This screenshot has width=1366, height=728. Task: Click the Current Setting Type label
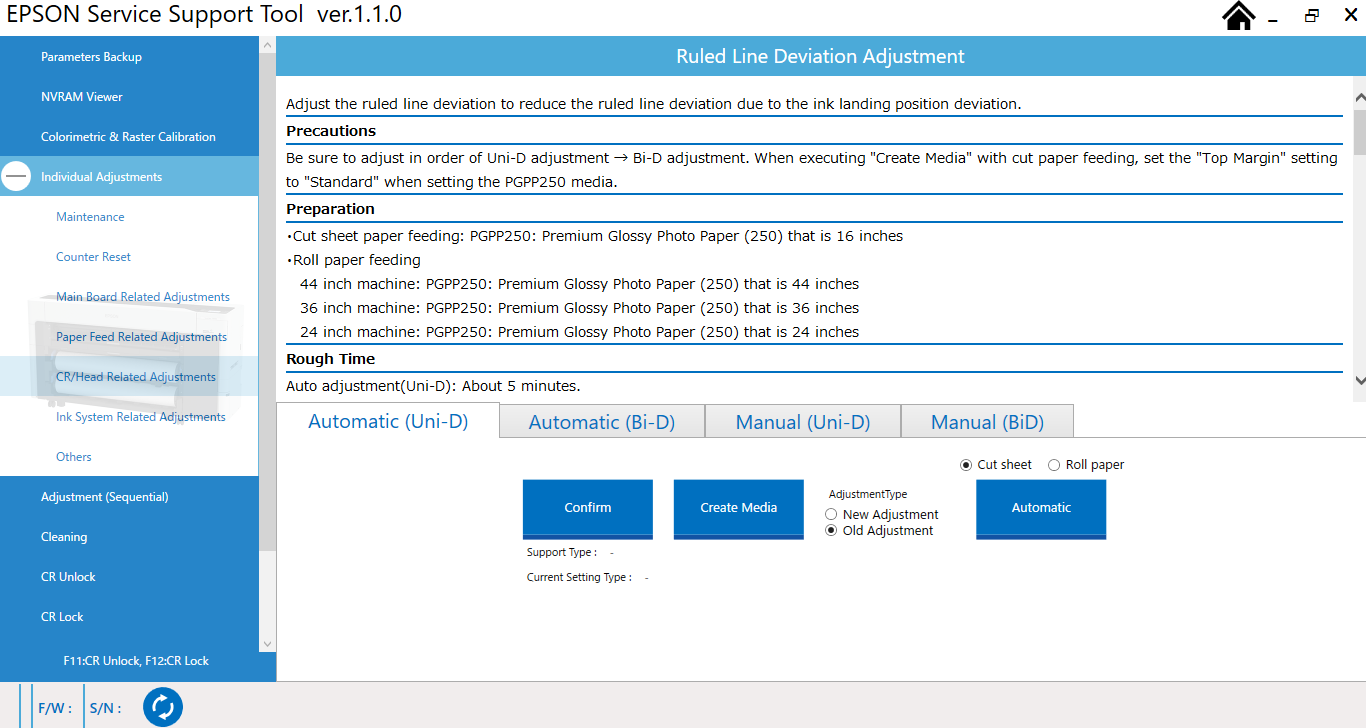coord(579,577)
